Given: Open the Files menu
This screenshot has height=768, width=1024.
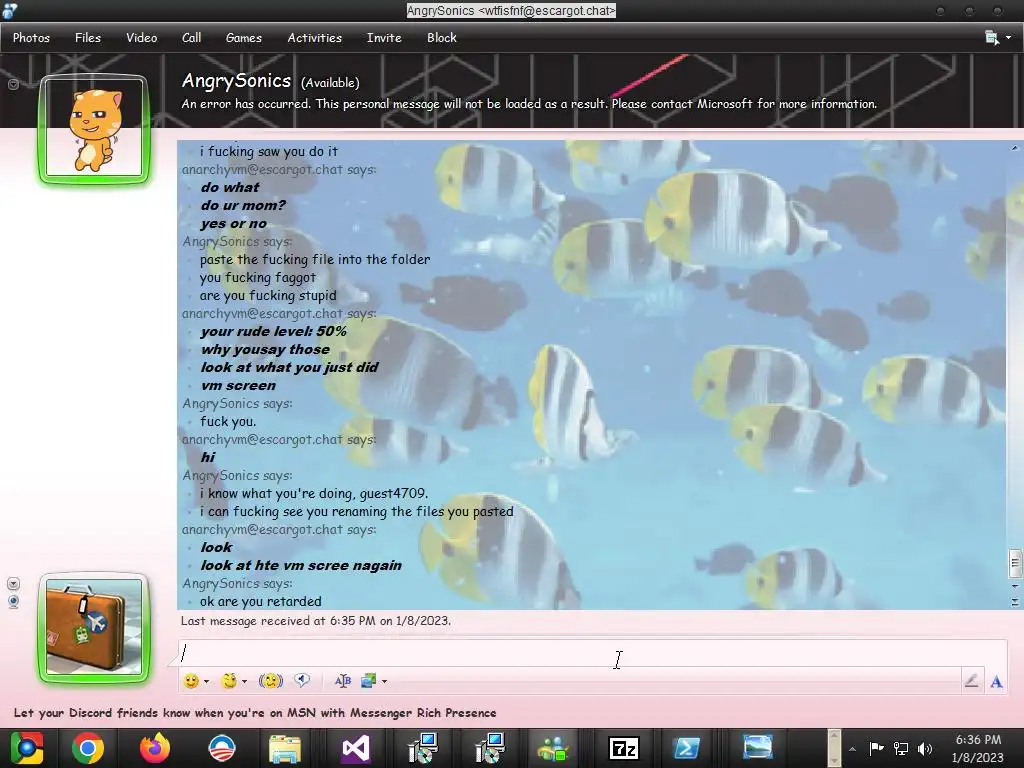Looking at the screenshot, I should (88, 38).
